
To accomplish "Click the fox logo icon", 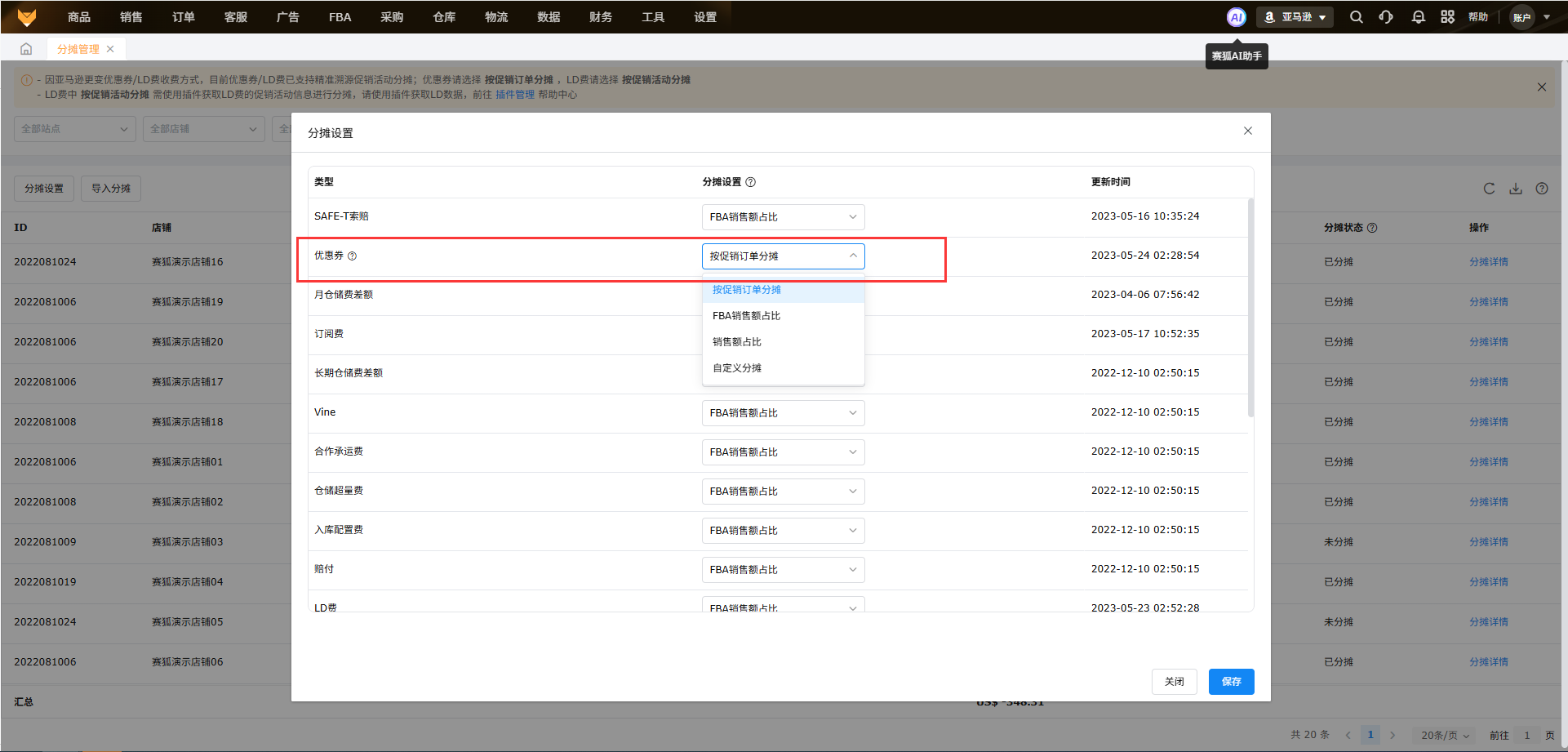I will pyautogui.click(x=27, y=16).
